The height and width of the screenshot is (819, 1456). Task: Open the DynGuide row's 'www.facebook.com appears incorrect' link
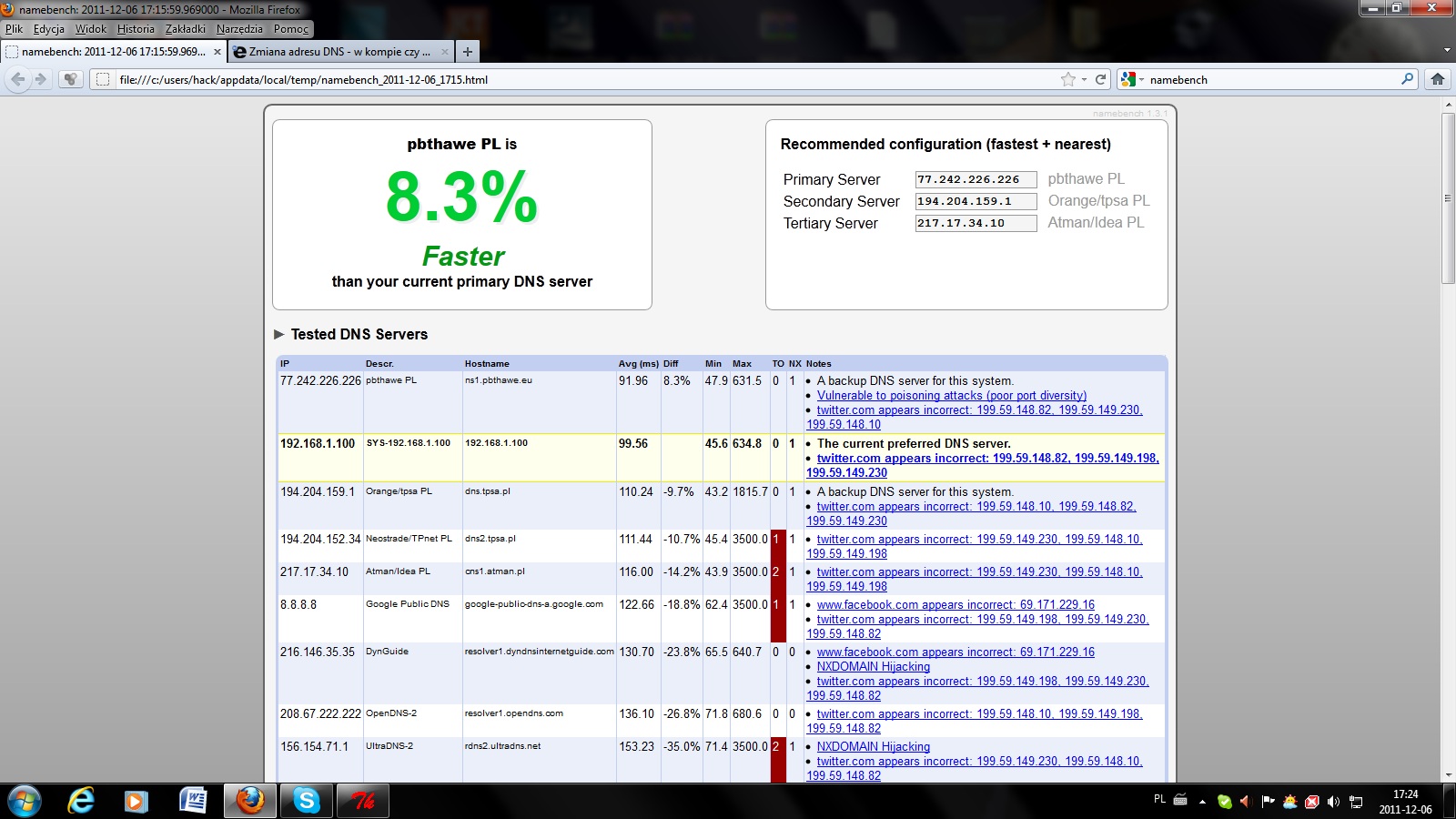click(955, 652)
